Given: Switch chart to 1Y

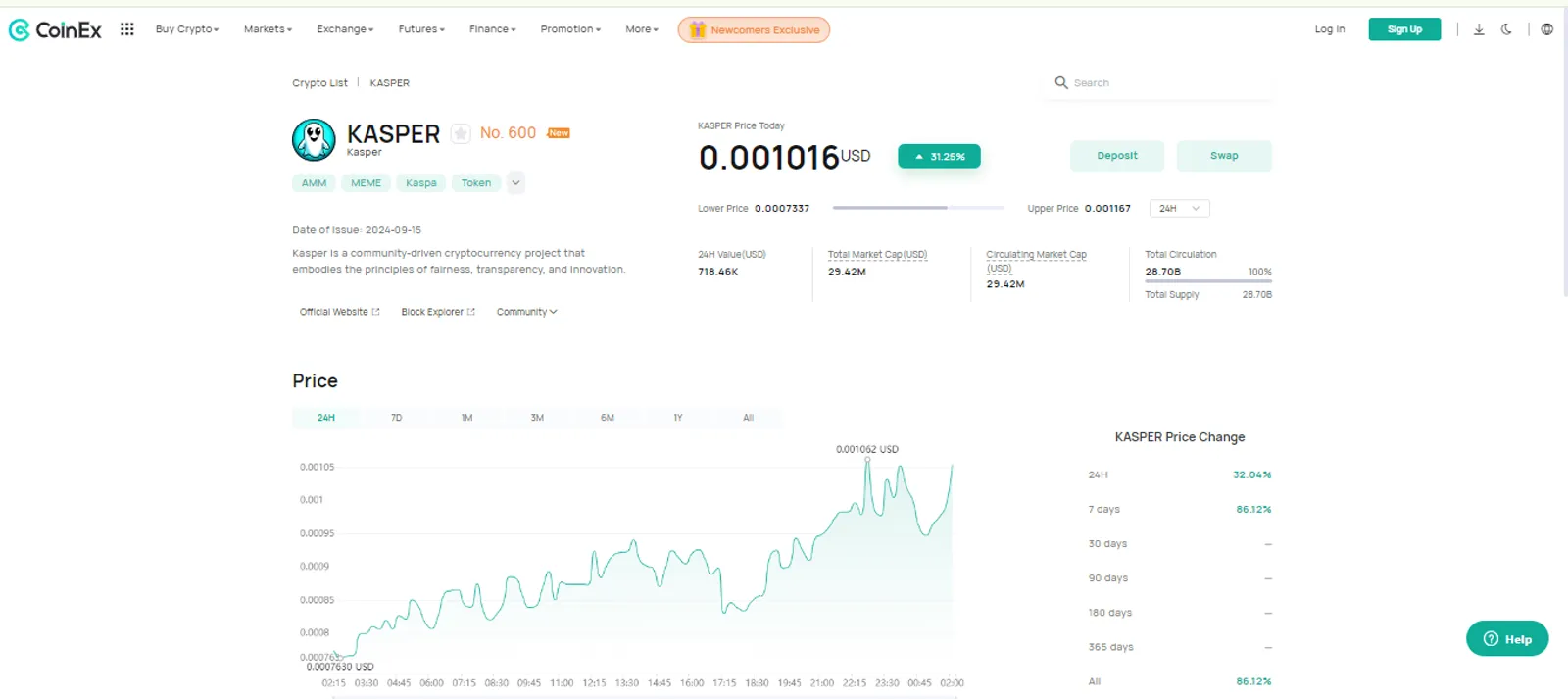Looking at the screenshot, I should pyautogui.click(x=678, y=418).
